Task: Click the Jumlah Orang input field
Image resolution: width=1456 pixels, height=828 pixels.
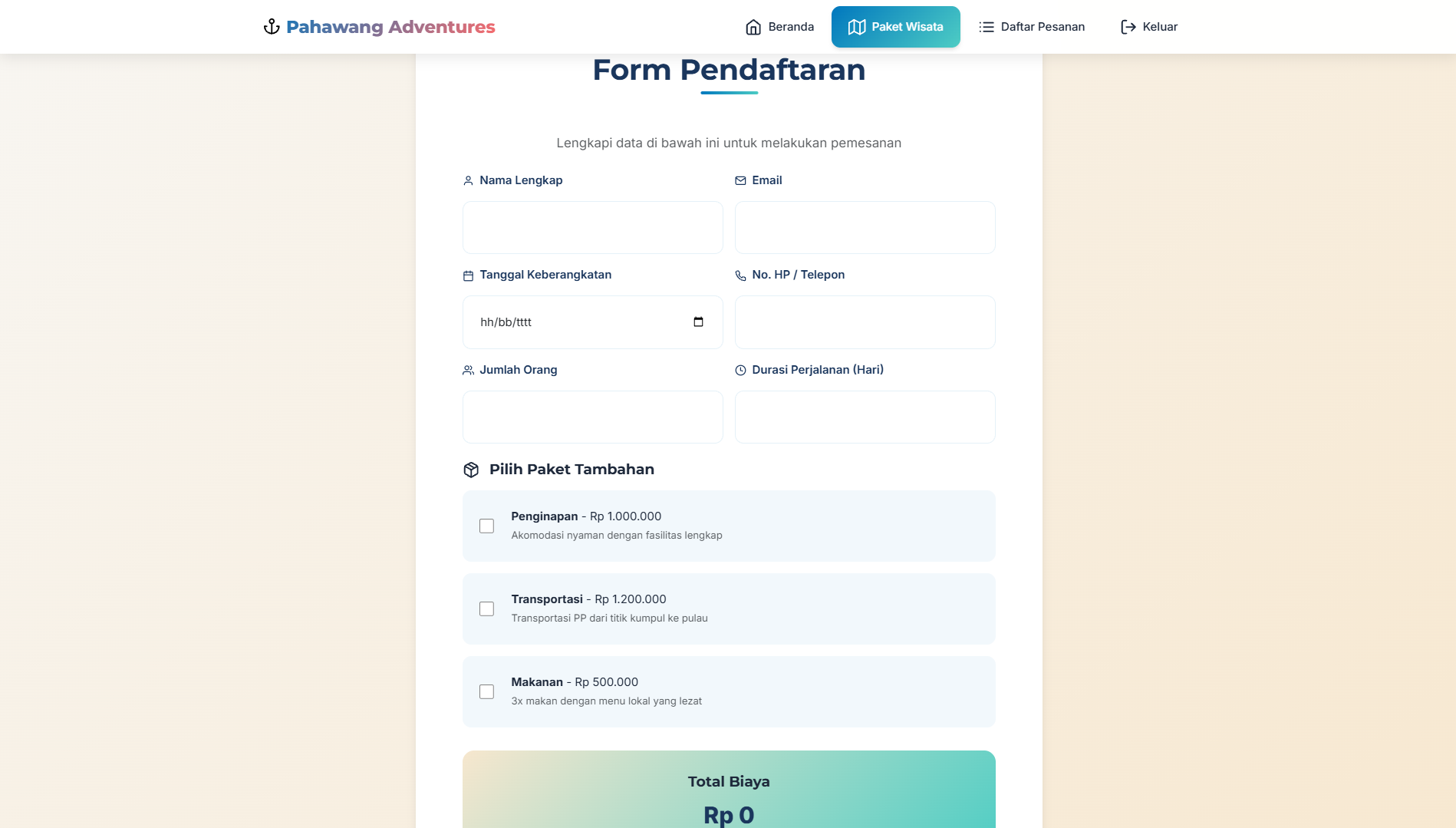Action: click(592, 417)
